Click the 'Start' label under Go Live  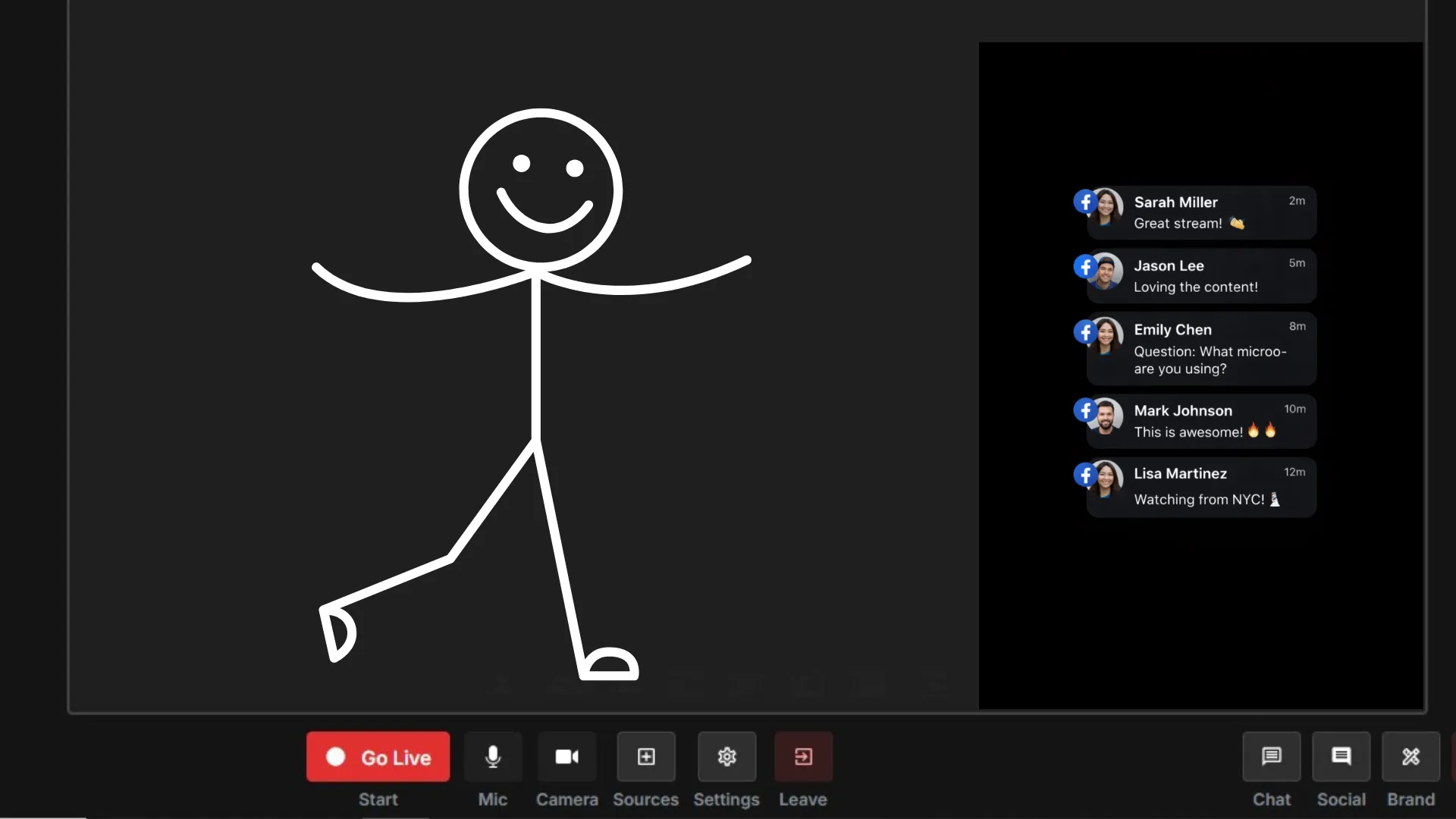tap(378, 799)
